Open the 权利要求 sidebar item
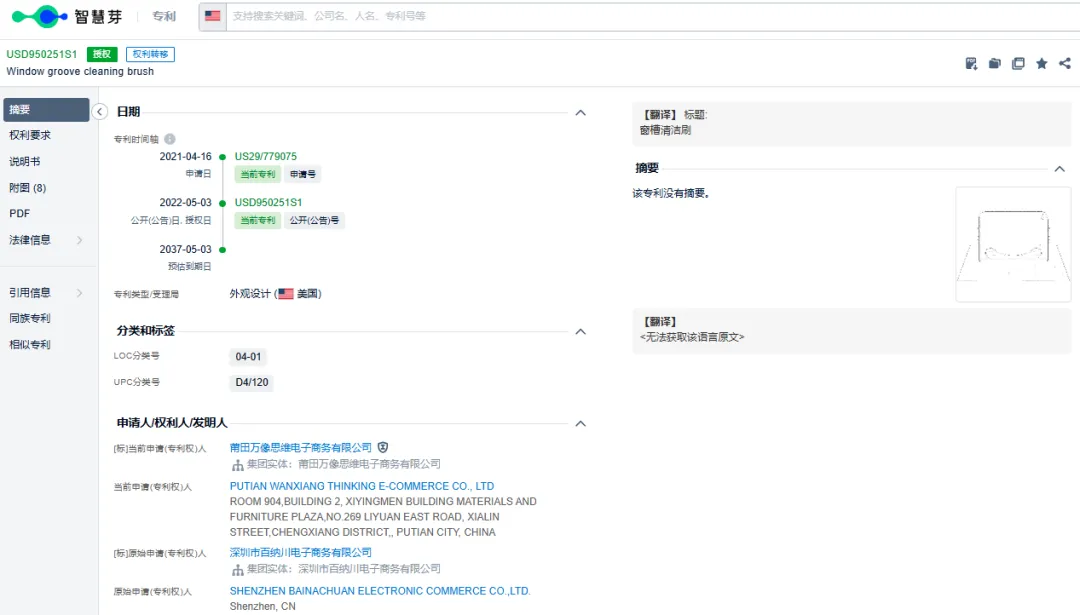Image resolution: width=1080 pixels, height=615 pixels. 30,135
